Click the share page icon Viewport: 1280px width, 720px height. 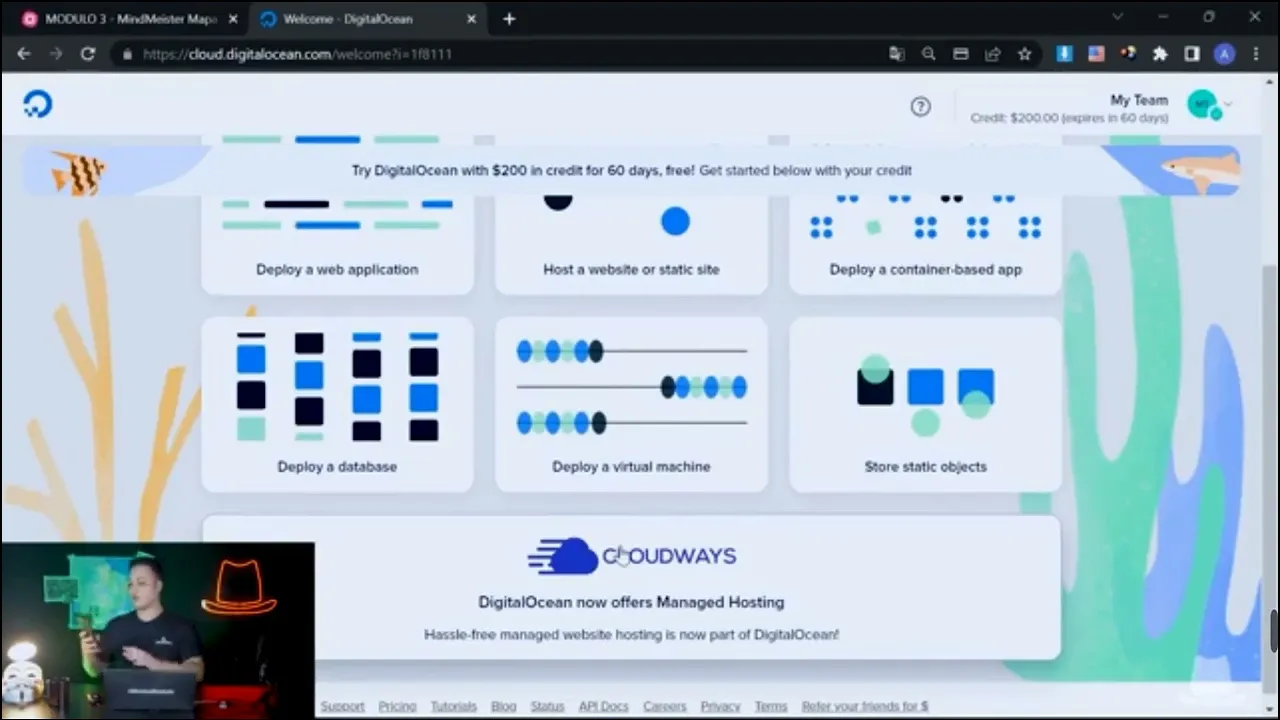pyautogui.click(x=993, y=54)
